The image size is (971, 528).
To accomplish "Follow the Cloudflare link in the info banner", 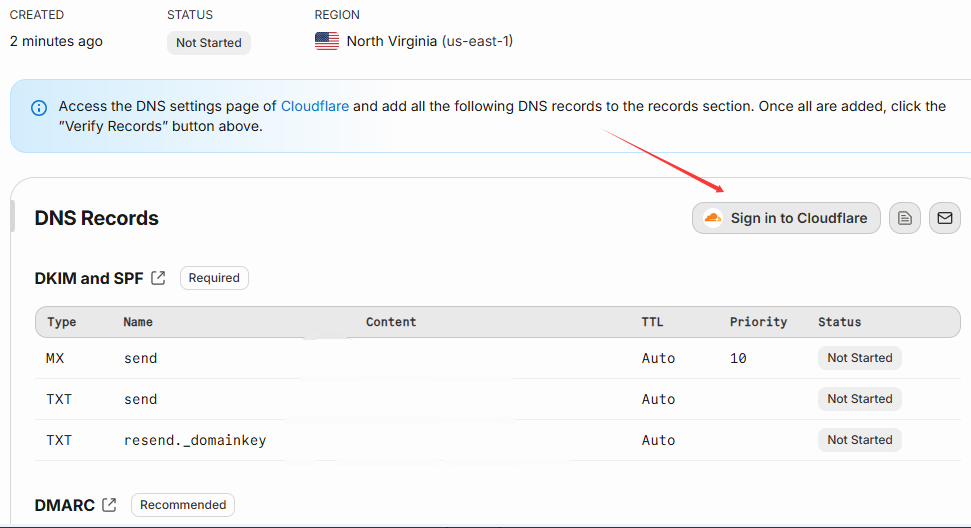I will pyautogui.click(x=315, y=106).
